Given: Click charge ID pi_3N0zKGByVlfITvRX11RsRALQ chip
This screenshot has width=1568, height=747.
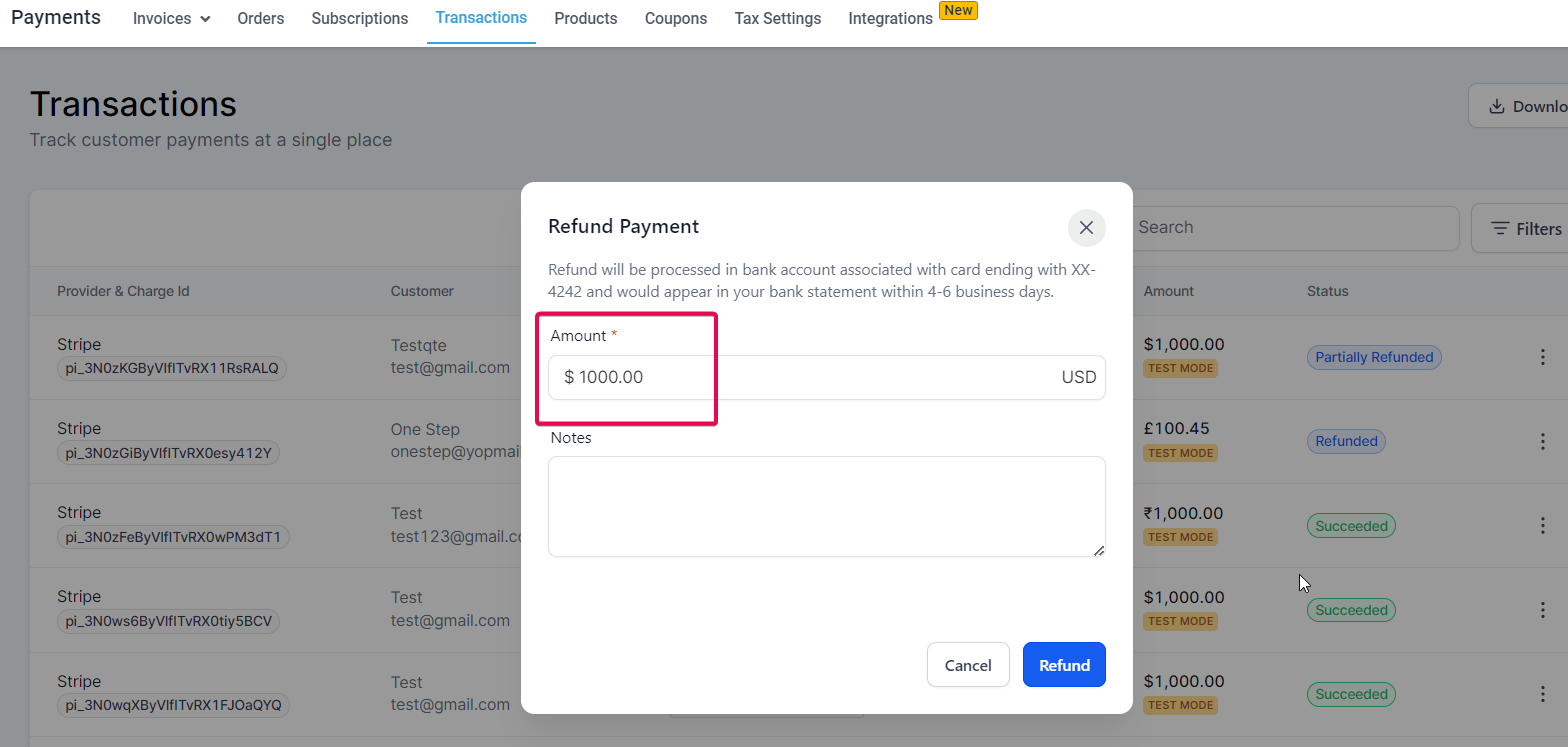Looking at the screenshot, I should 172,368.
